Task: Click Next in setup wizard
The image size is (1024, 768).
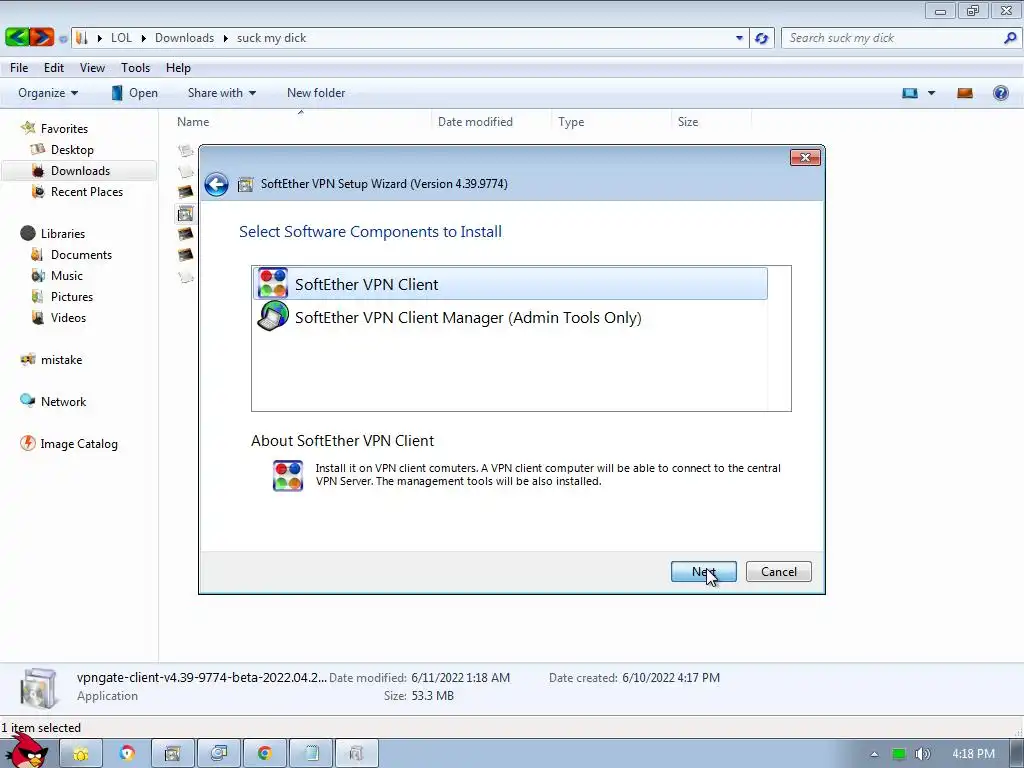Action: [703, 571]
